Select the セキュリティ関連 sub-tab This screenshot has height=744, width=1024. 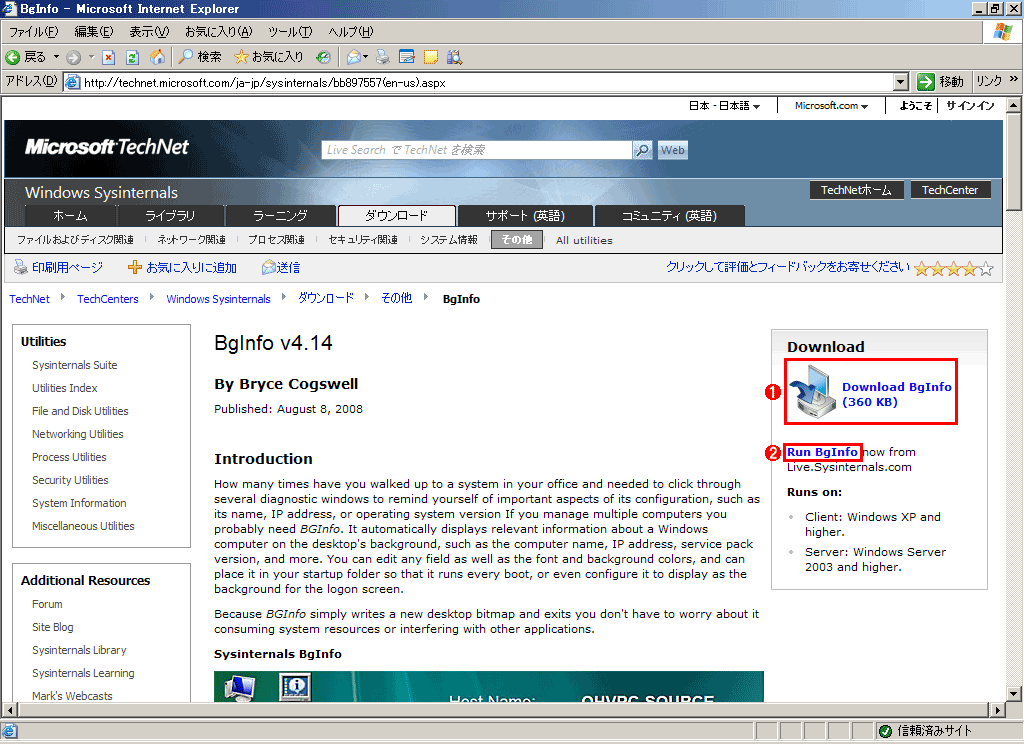click(362, 240)
